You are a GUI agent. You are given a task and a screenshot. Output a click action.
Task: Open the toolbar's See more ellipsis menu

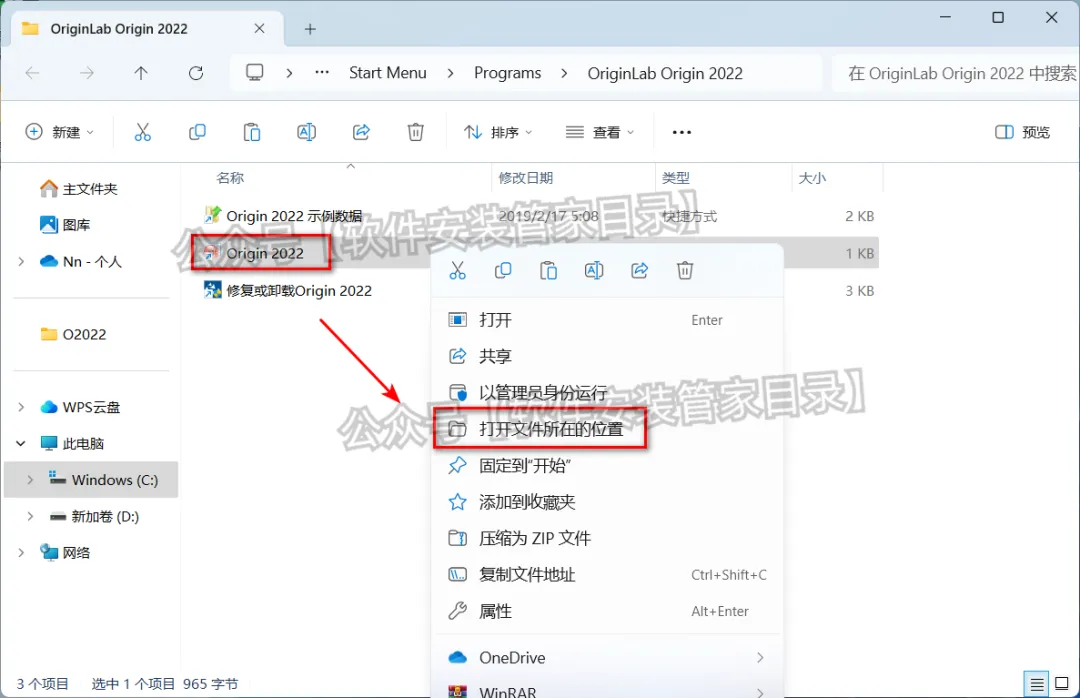tap(681, 132)
